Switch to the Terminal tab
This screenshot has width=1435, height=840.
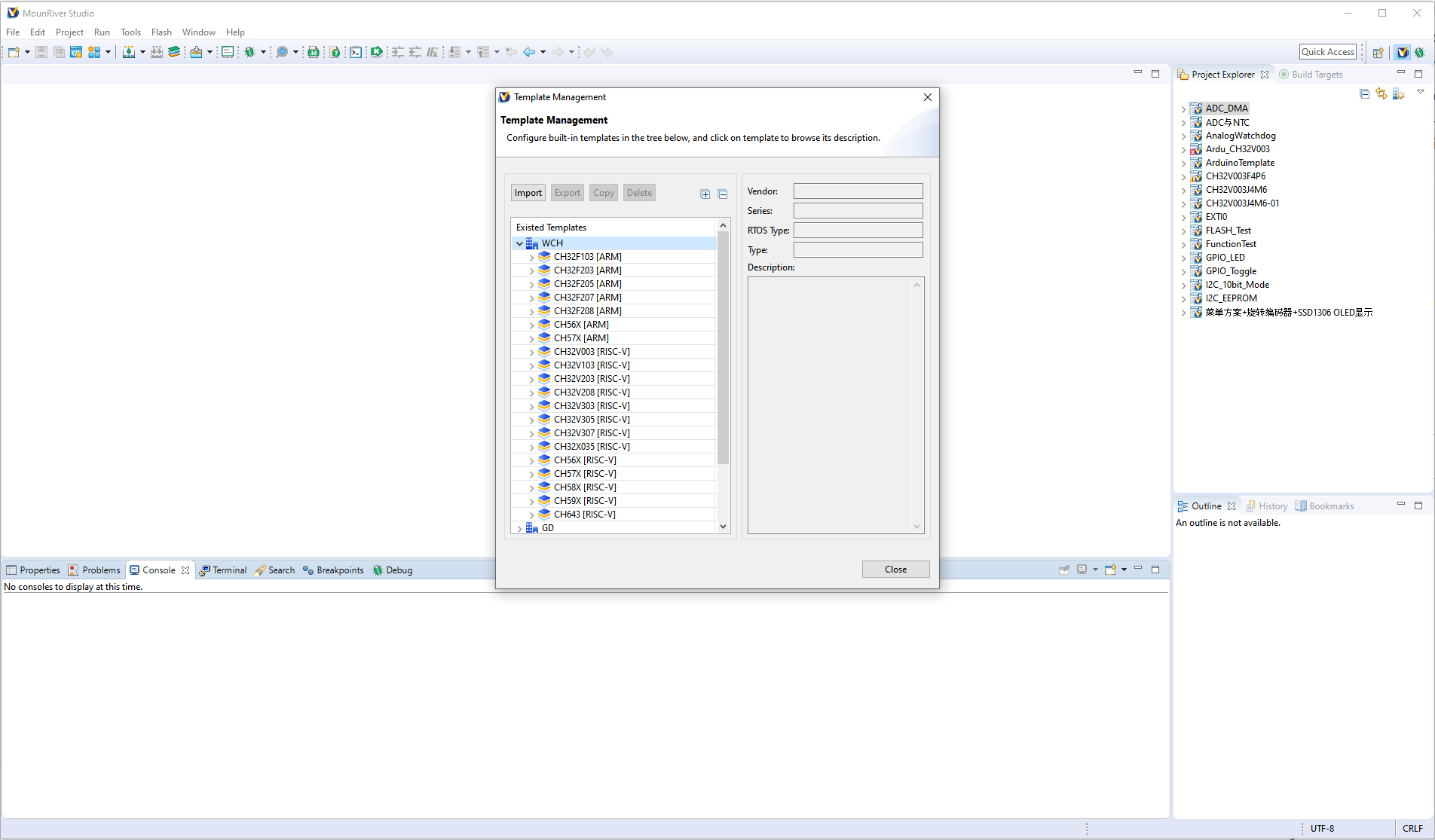pos(223,570)
